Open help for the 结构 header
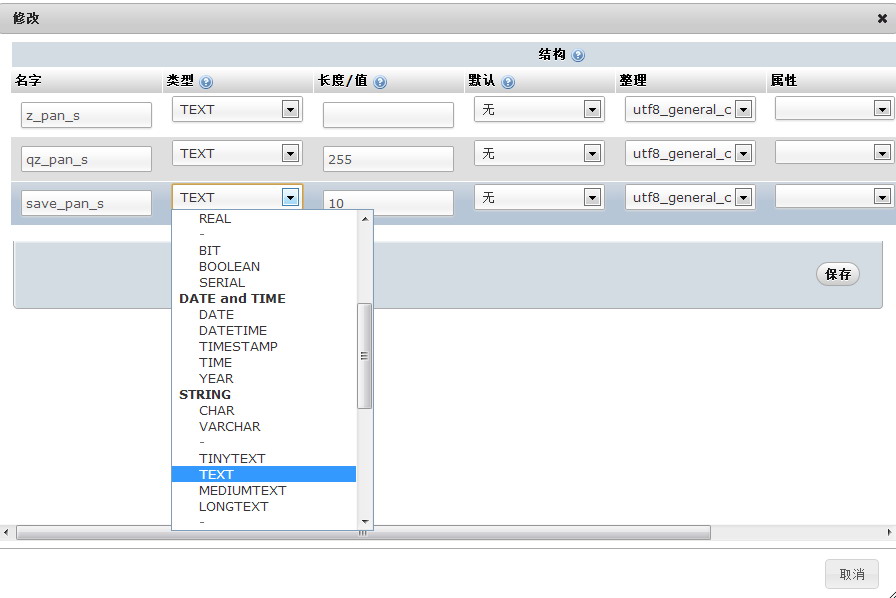Image resolution: width=896 pixels, height=598 pixels. 579,55
